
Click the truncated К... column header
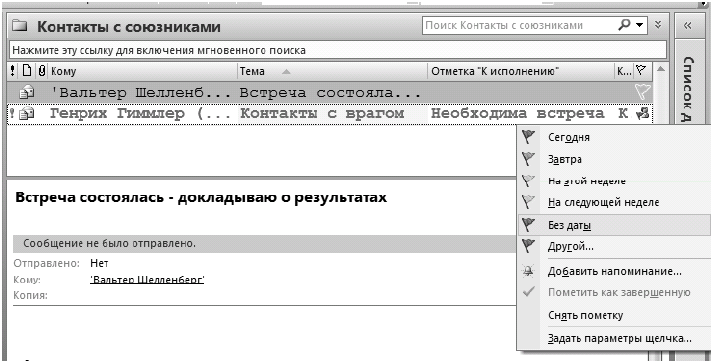coord(624,71)
